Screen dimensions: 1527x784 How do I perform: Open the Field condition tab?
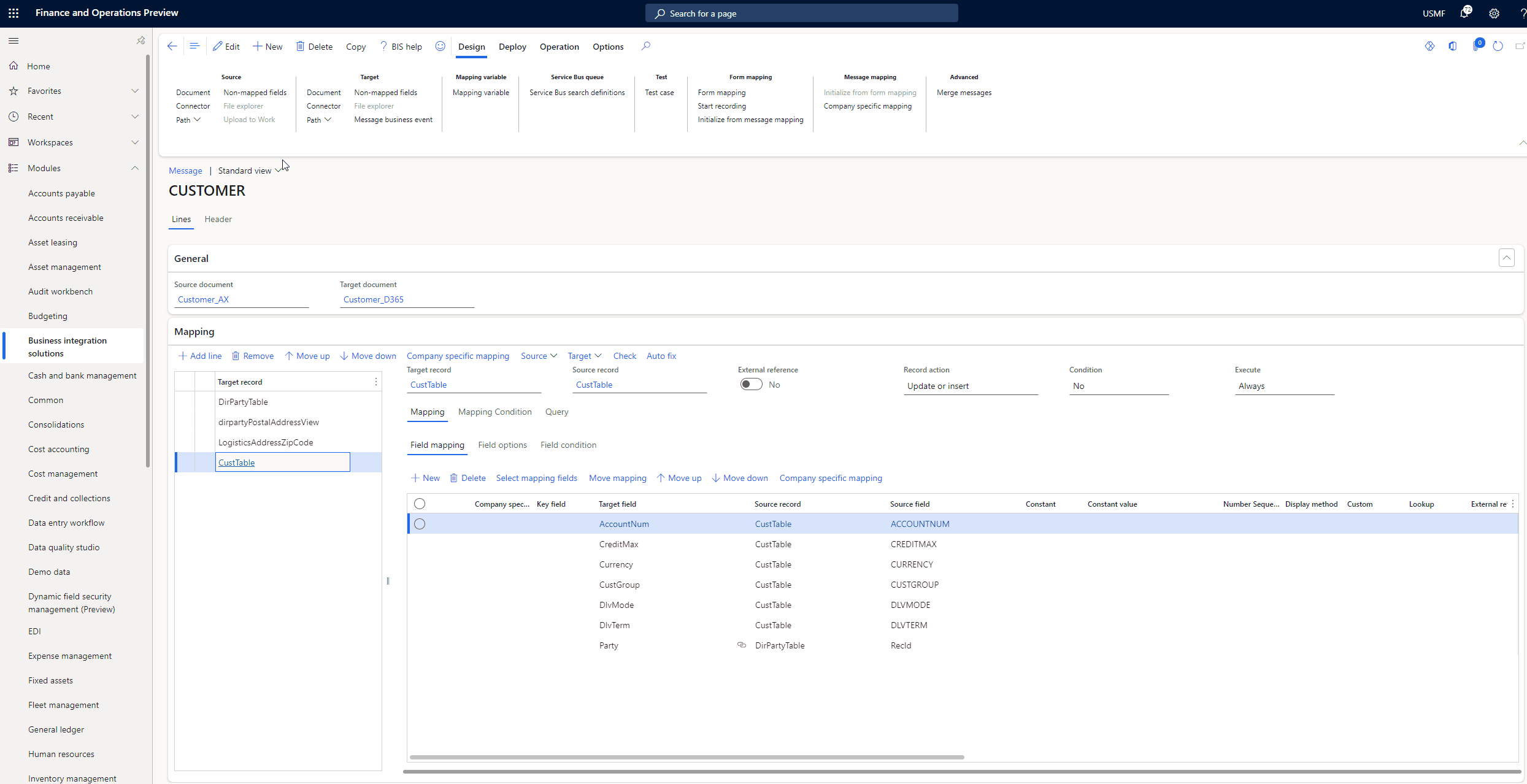click(568, 445)
